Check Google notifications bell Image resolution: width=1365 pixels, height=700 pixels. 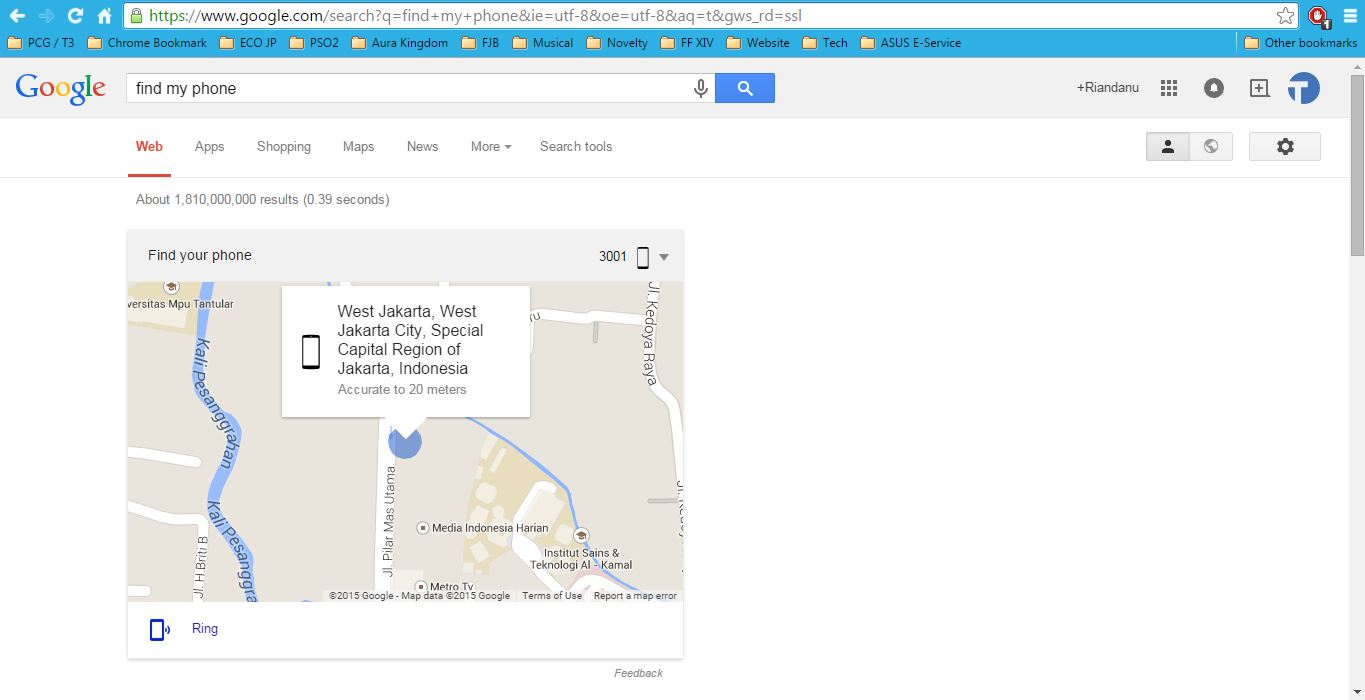(x=1213, y=88)
